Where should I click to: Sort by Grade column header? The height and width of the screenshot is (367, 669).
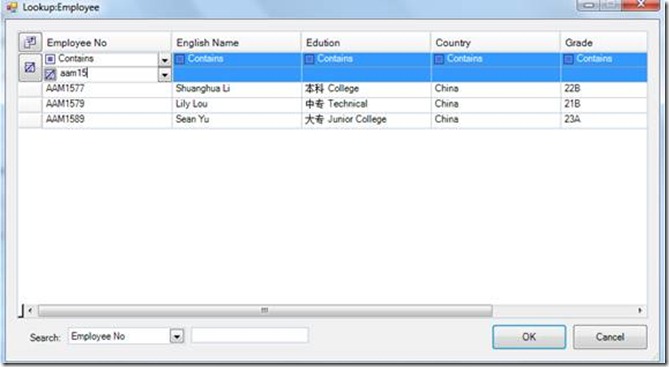(604, 43)
